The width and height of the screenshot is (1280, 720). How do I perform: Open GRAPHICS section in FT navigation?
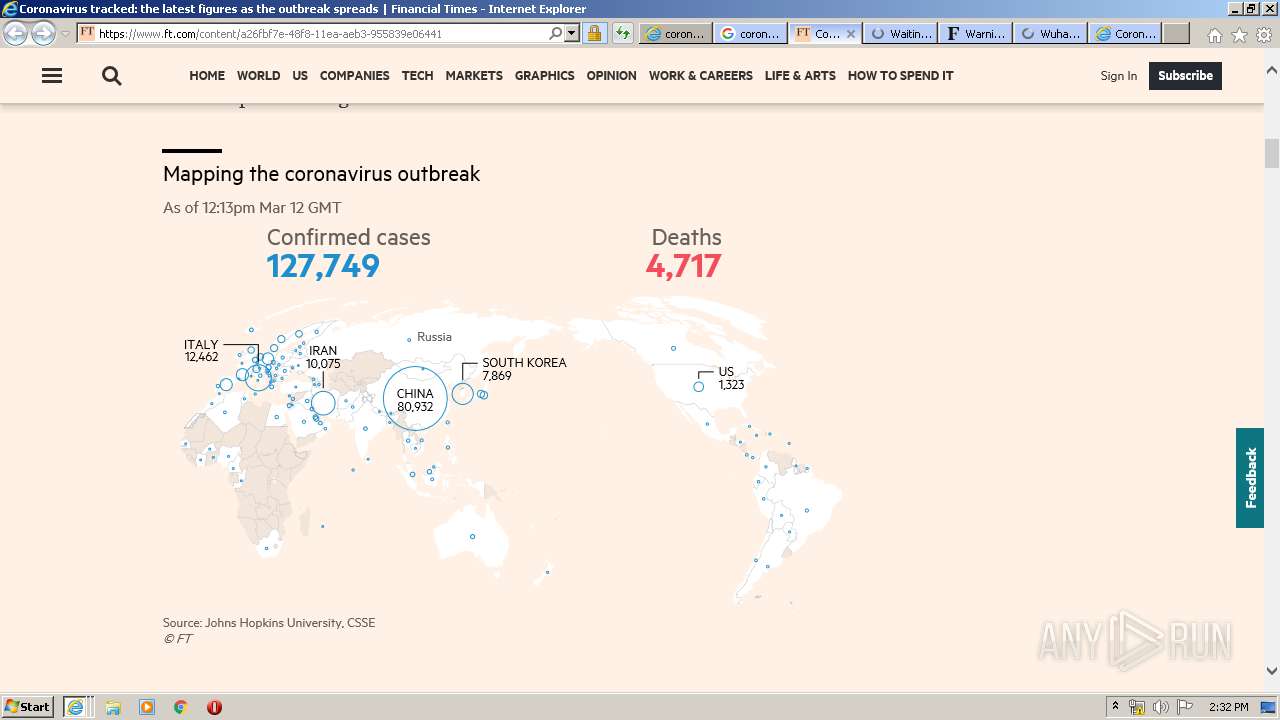[544, 76]
